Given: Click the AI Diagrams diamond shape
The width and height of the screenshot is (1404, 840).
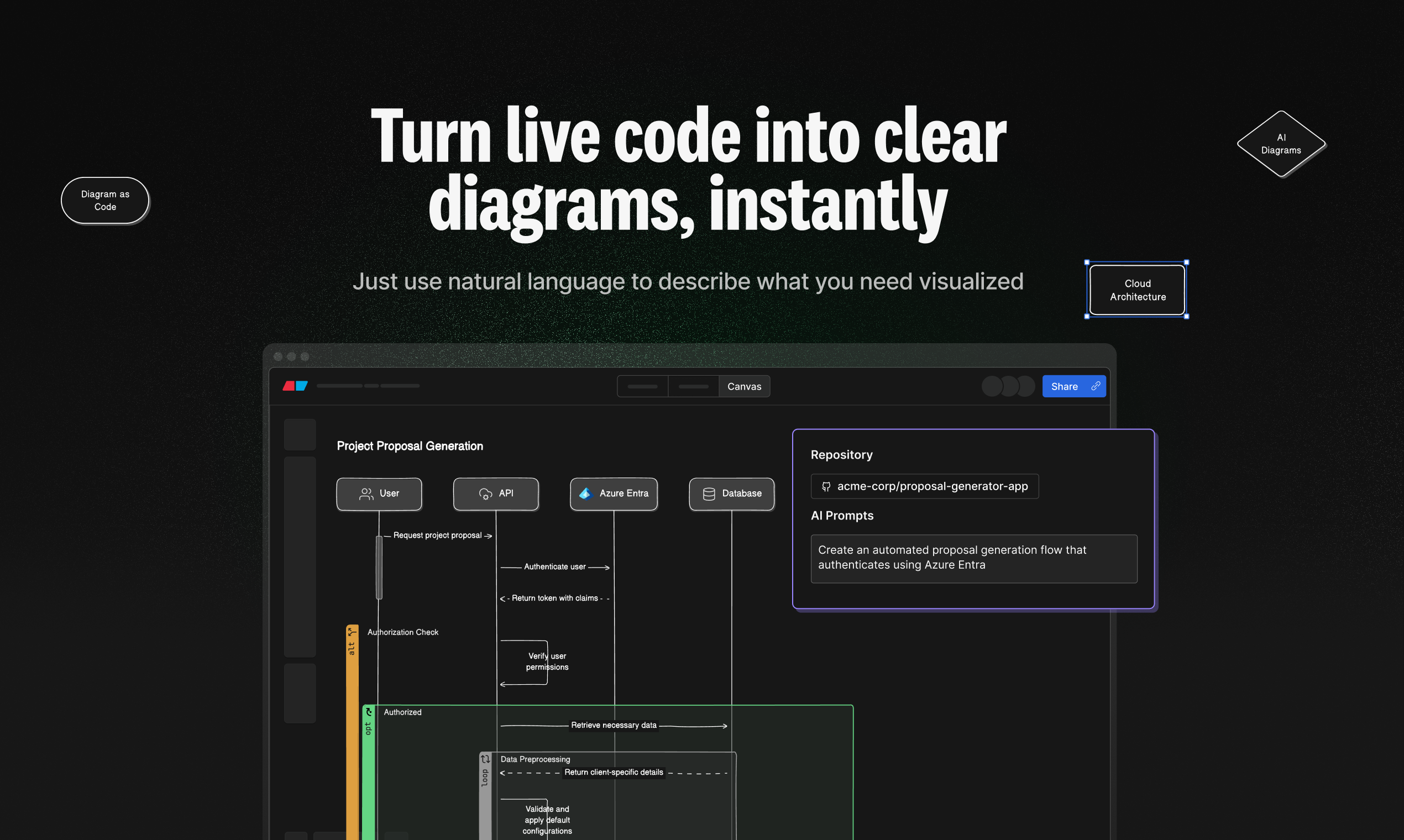Looking at the screenshot, I should (1281, 144).
